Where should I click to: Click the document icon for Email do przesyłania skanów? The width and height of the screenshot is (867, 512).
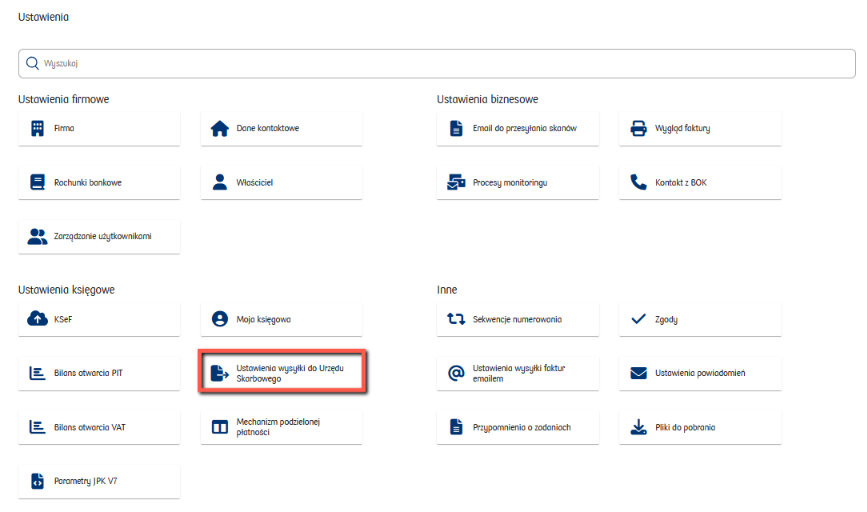[456, 128]
